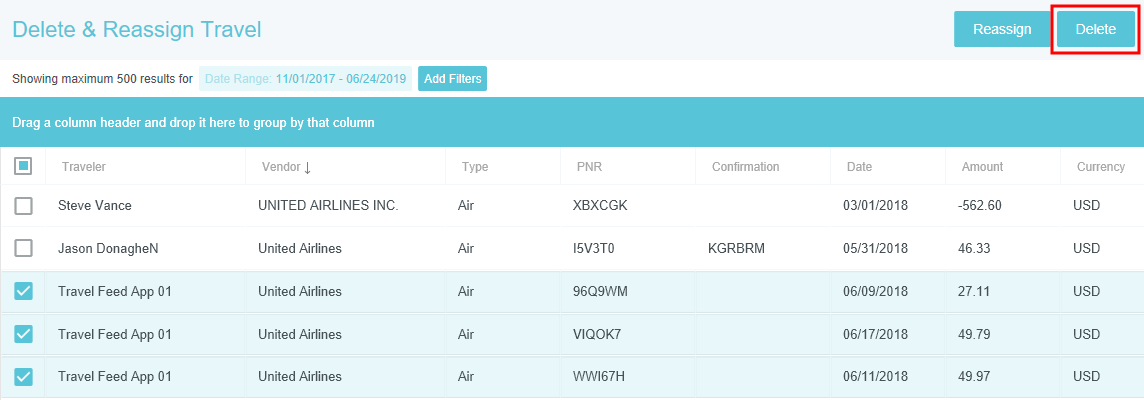Click the KGRBRM confirmation cell

point(736,248)
